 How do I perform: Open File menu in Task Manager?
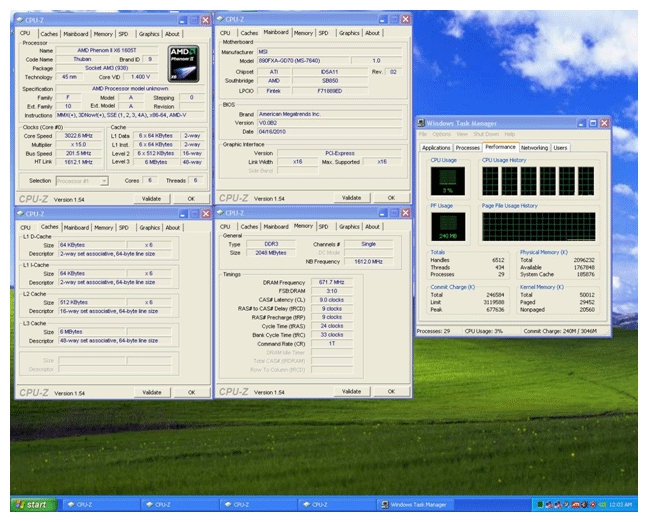click(x=422, y=134)
